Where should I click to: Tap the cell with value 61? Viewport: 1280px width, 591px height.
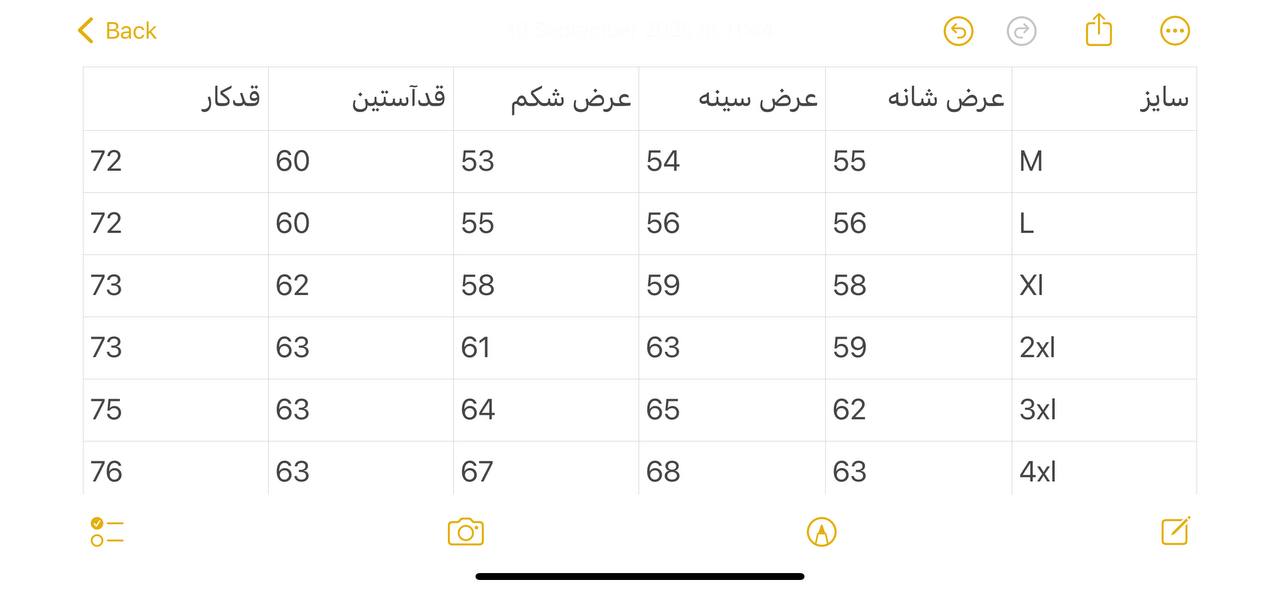tap(546, 347)
